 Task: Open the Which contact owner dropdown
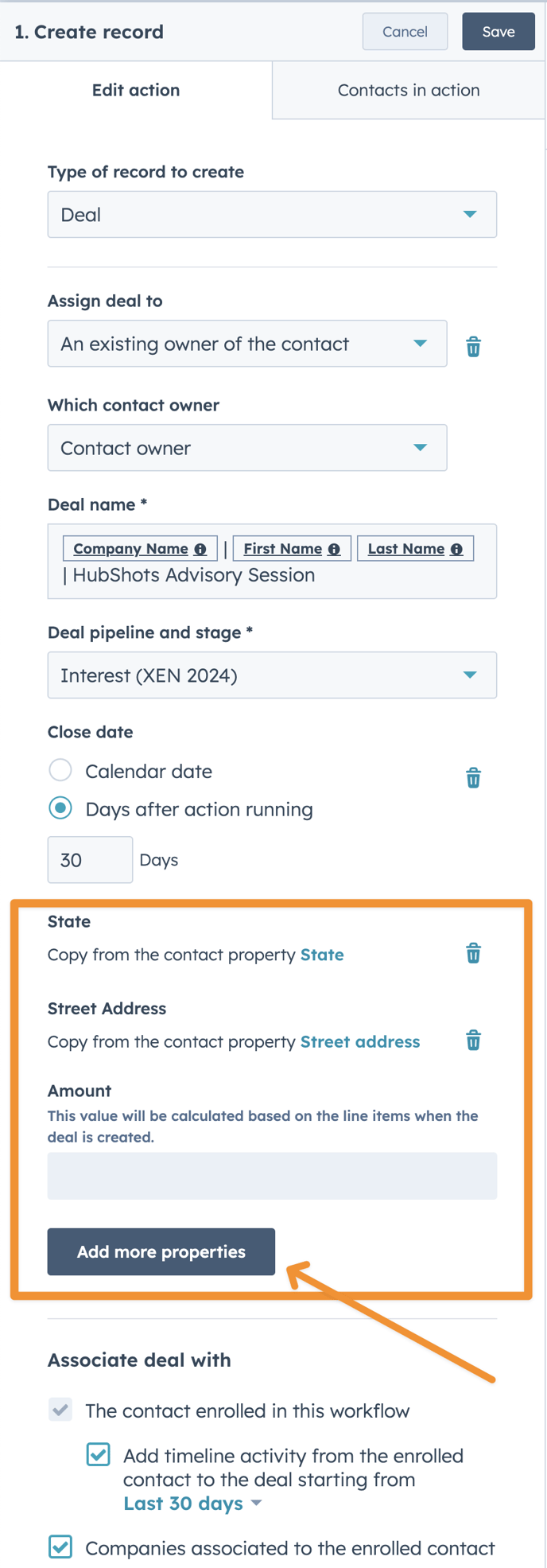[247, 447]
